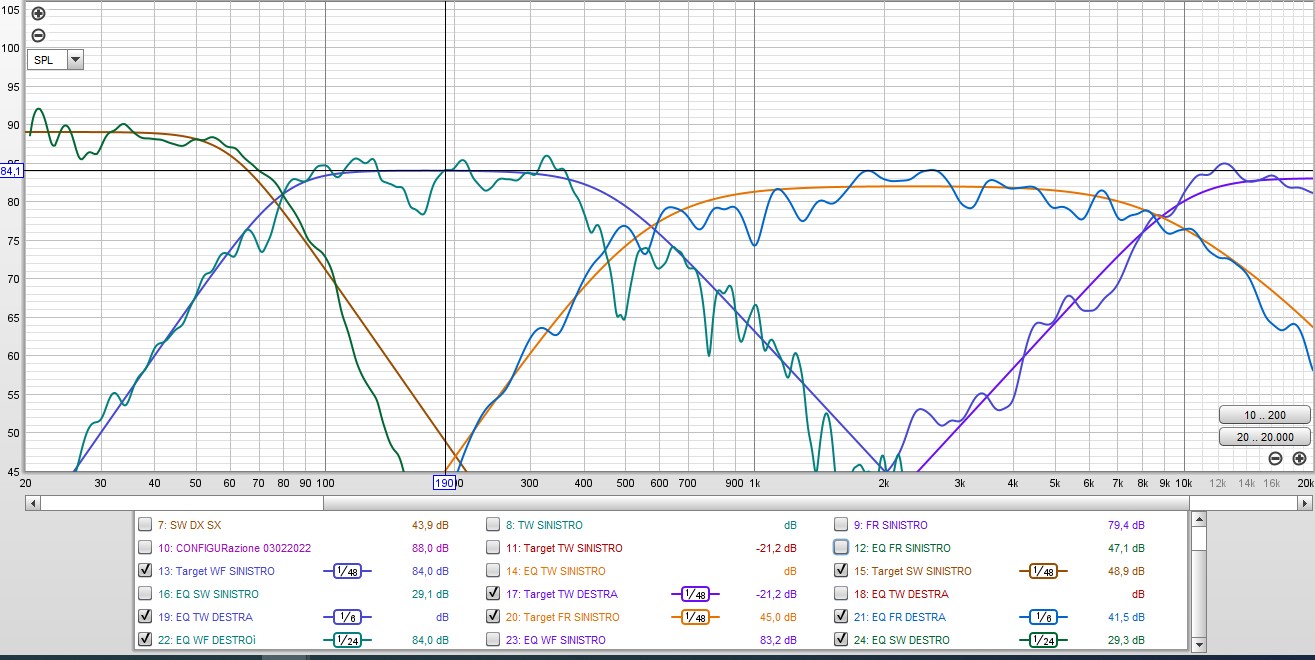Select the '9: FR SINISTRO' legend label
This screenshot has width=1315, height=660.
pos(891,525)
